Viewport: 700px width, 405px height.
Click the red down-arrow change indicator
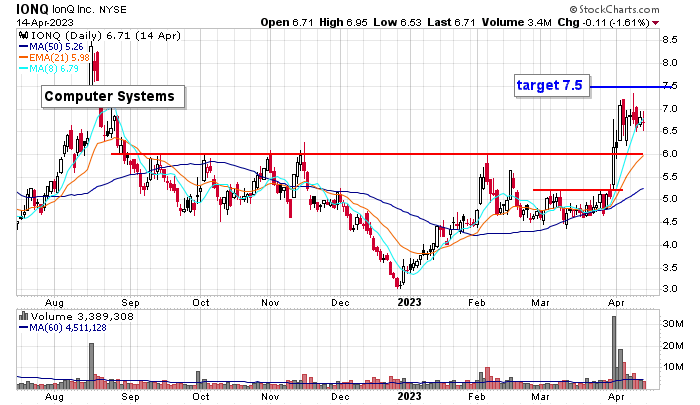[x=655, y=23]
